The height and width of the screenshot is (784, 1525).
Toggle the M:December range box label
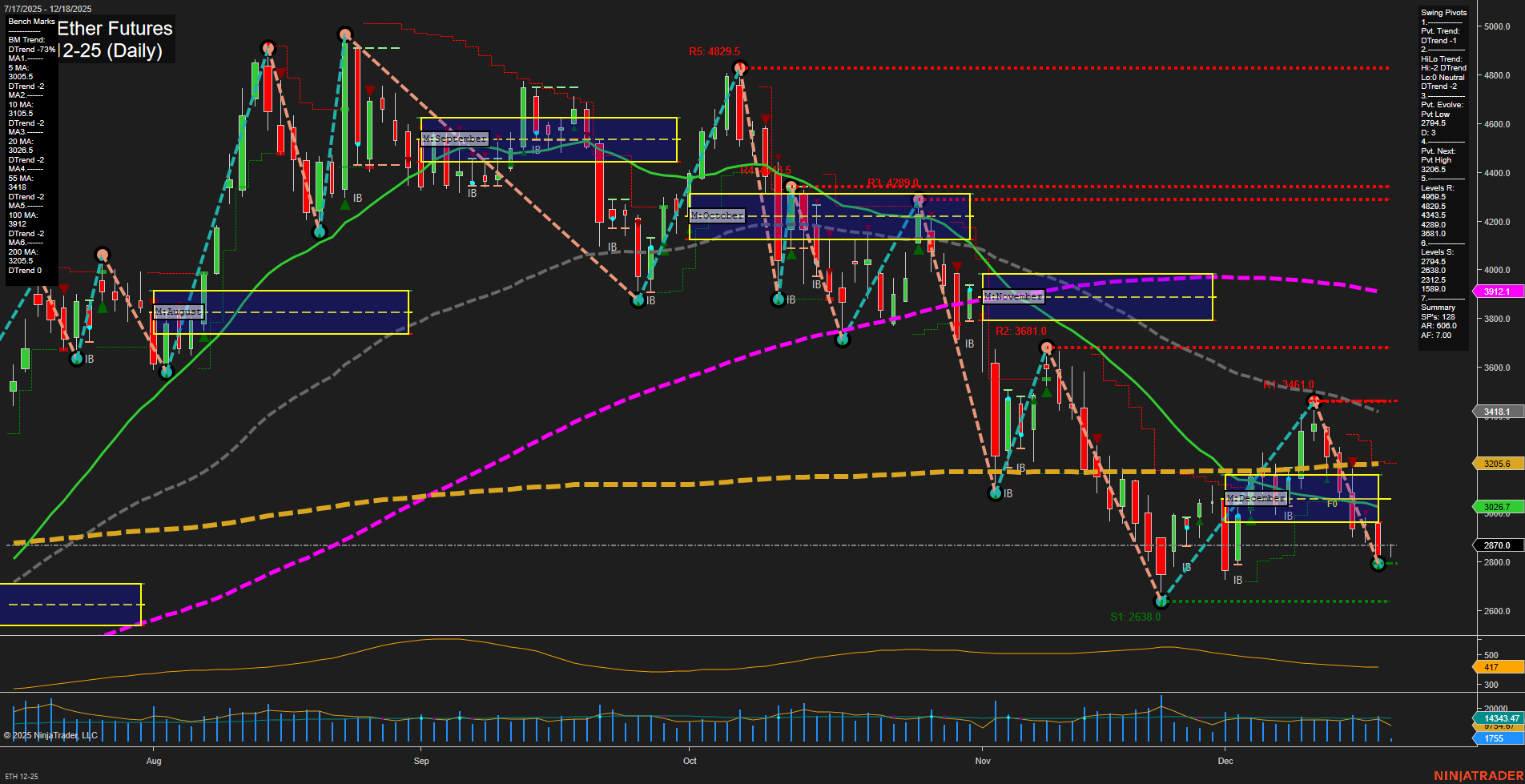coord(1257,497)
